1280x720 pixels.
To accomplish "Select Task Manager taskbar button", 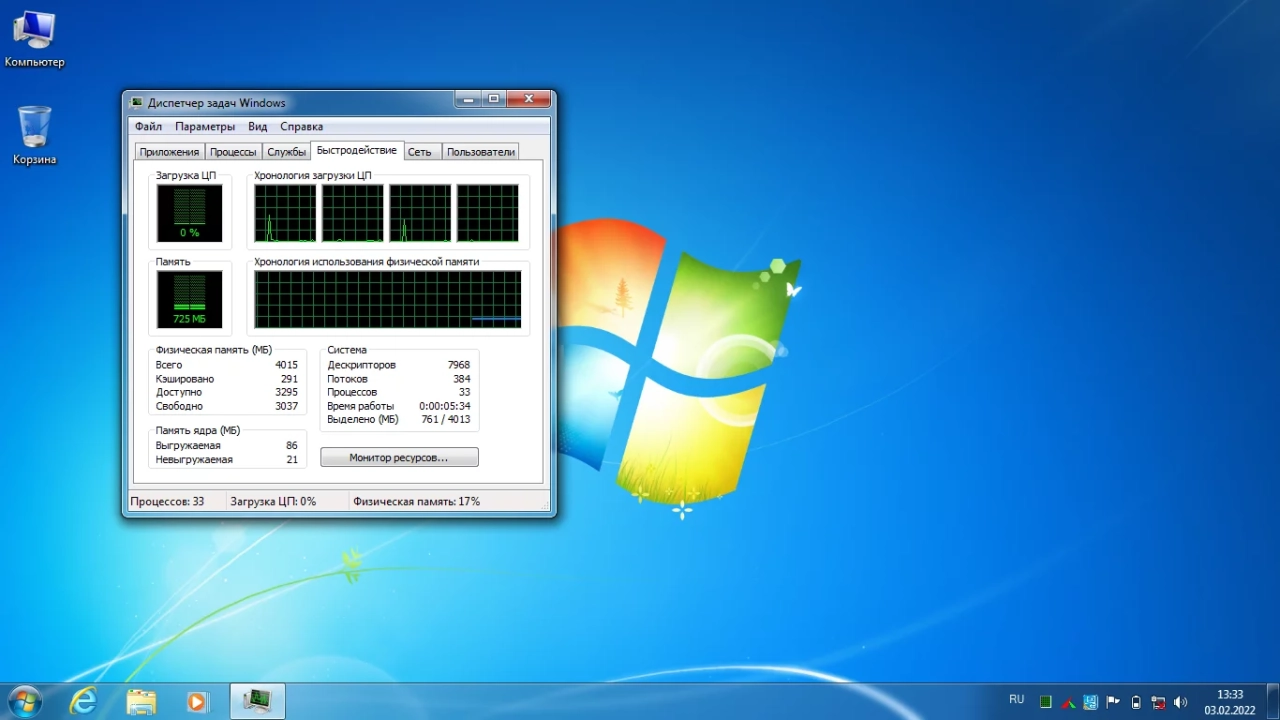I will click(258, 701).
